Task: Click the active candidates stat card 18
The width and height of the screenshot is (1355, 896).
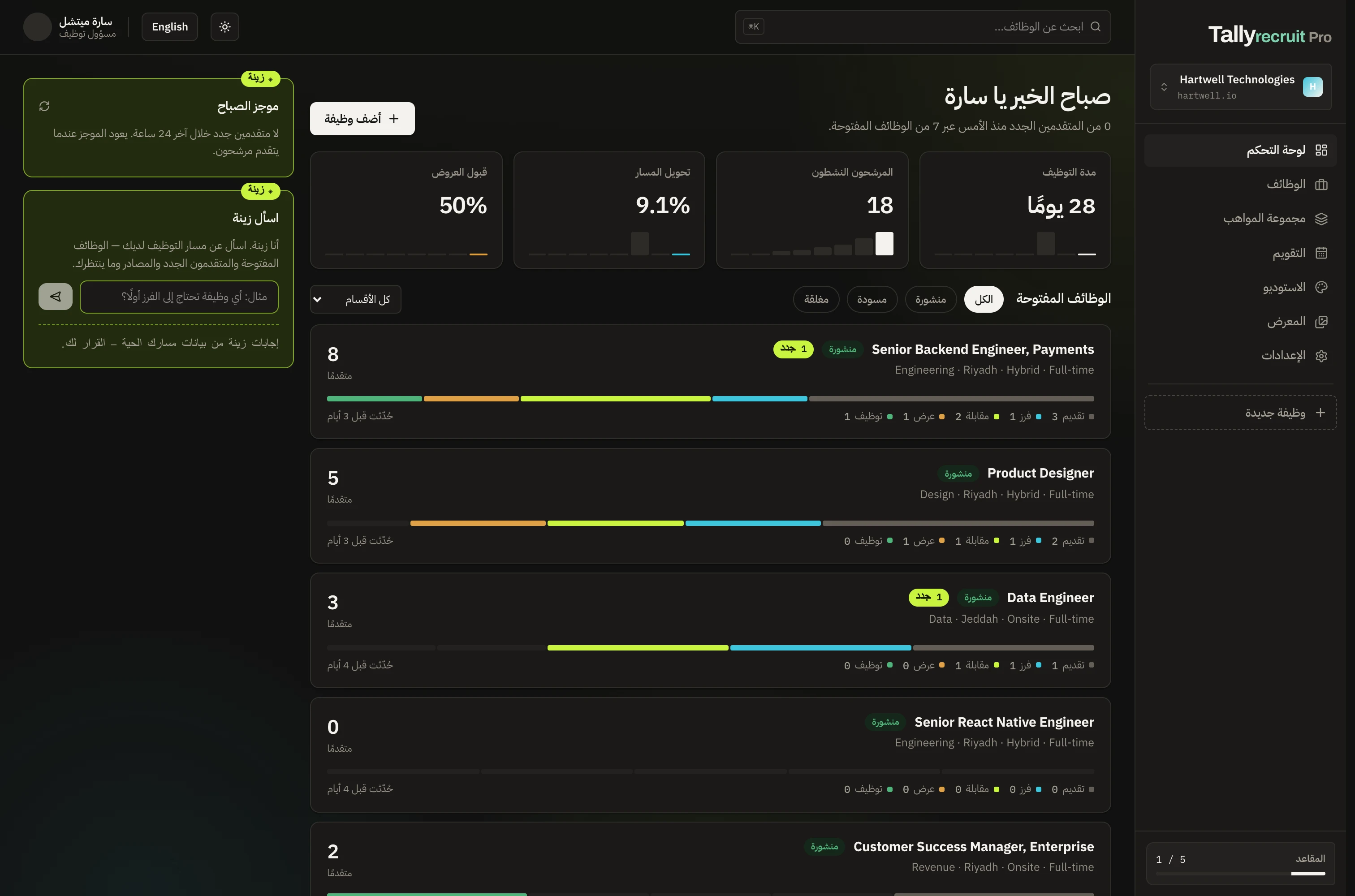Action: (811, 210)
